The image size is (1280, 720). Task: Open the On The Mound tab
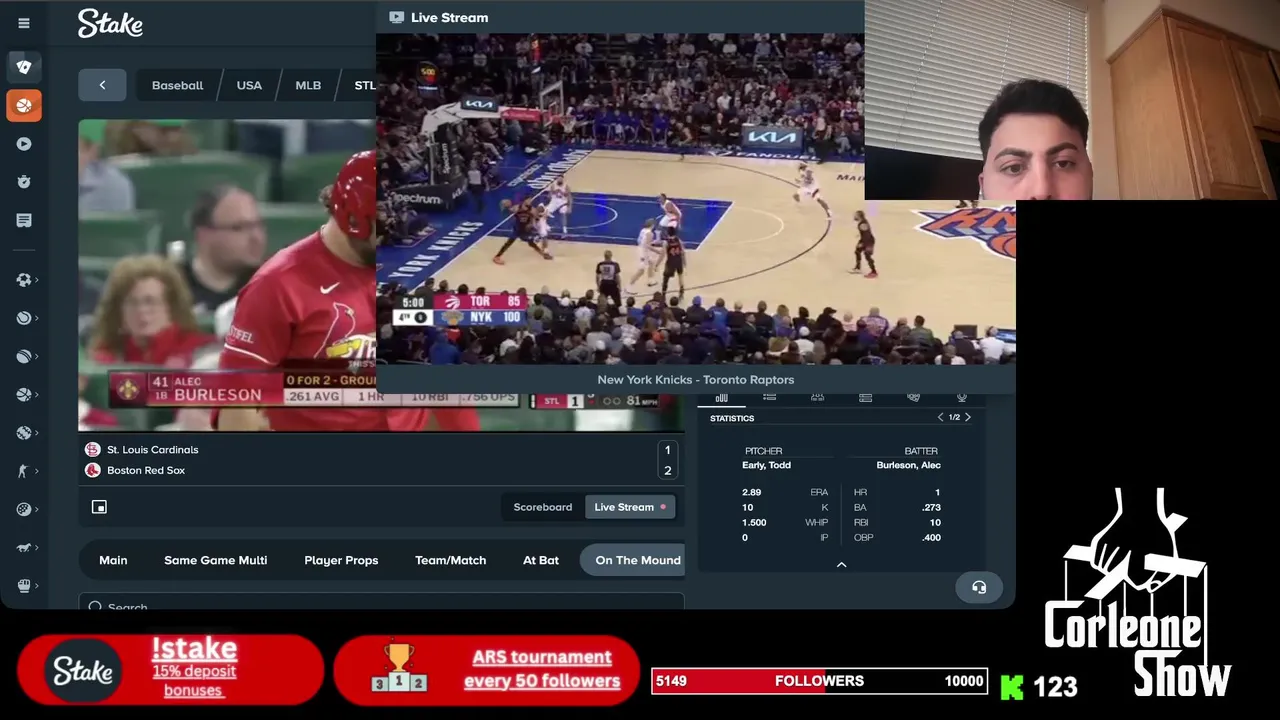(633, 560)
